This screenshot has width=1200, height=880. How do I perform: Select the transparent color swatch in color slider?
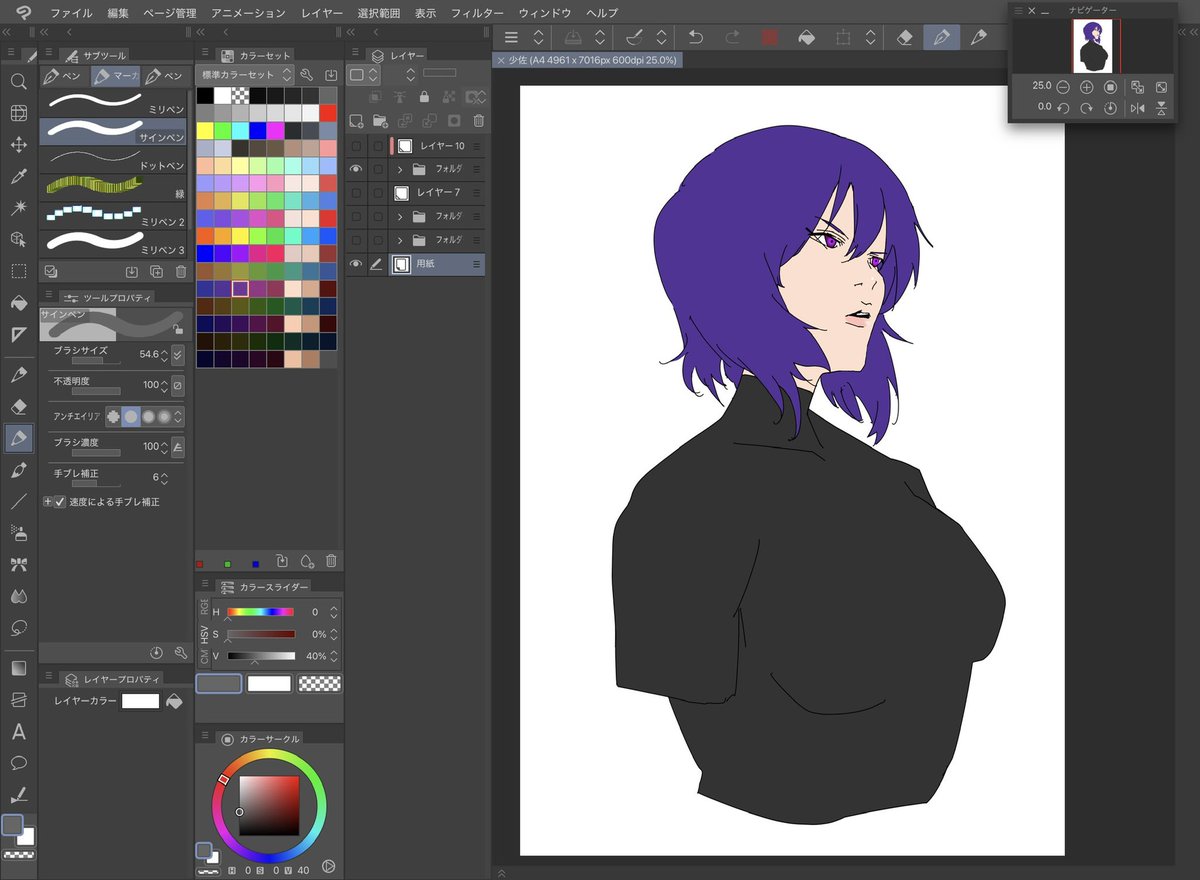320,684
